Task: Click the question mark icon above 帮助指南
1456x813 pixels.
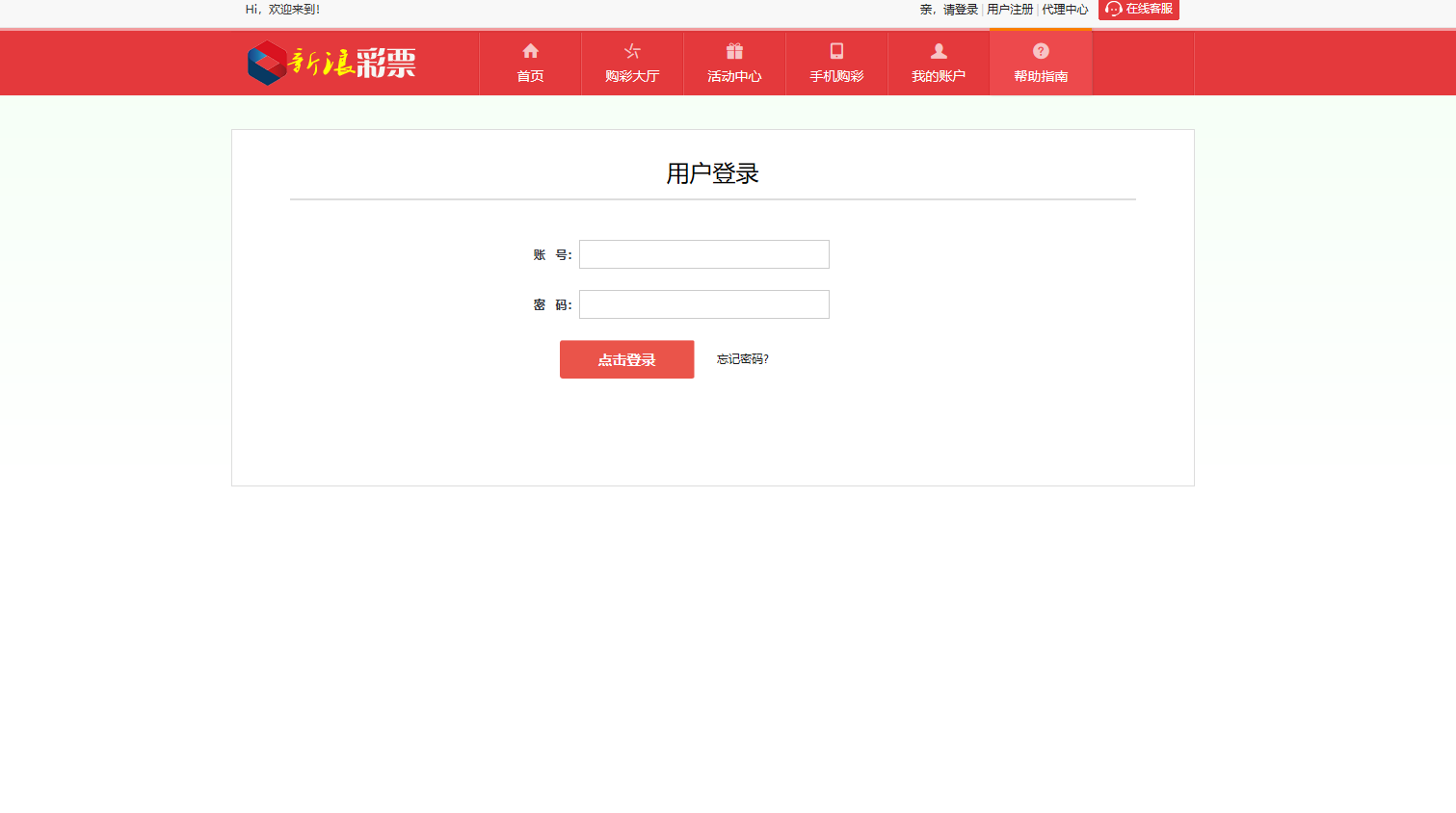Action: click(1041, 51)
